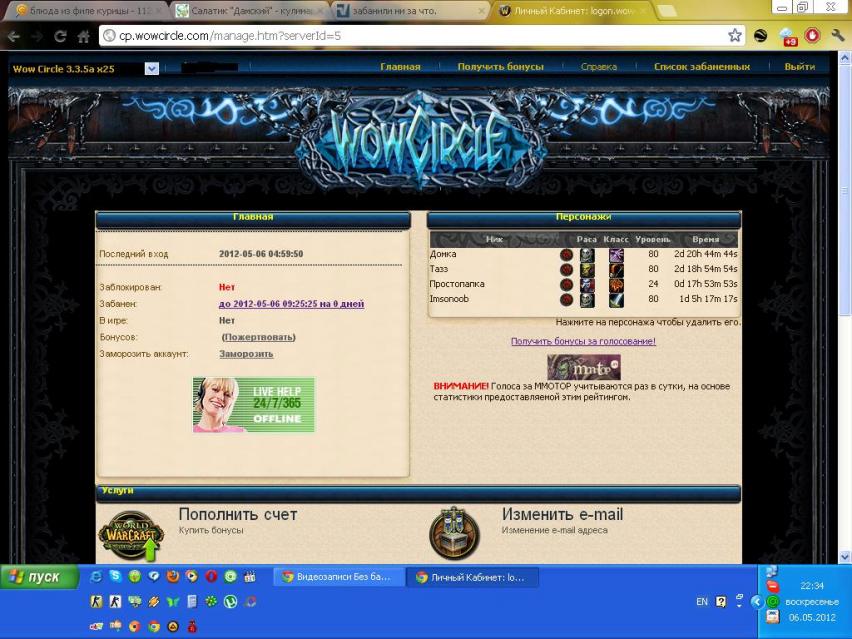Open the Wow Circle 3.3.5a x25 server dropdown
The width and height of the screenshot is (852, 639).
[x=152, y=68]
